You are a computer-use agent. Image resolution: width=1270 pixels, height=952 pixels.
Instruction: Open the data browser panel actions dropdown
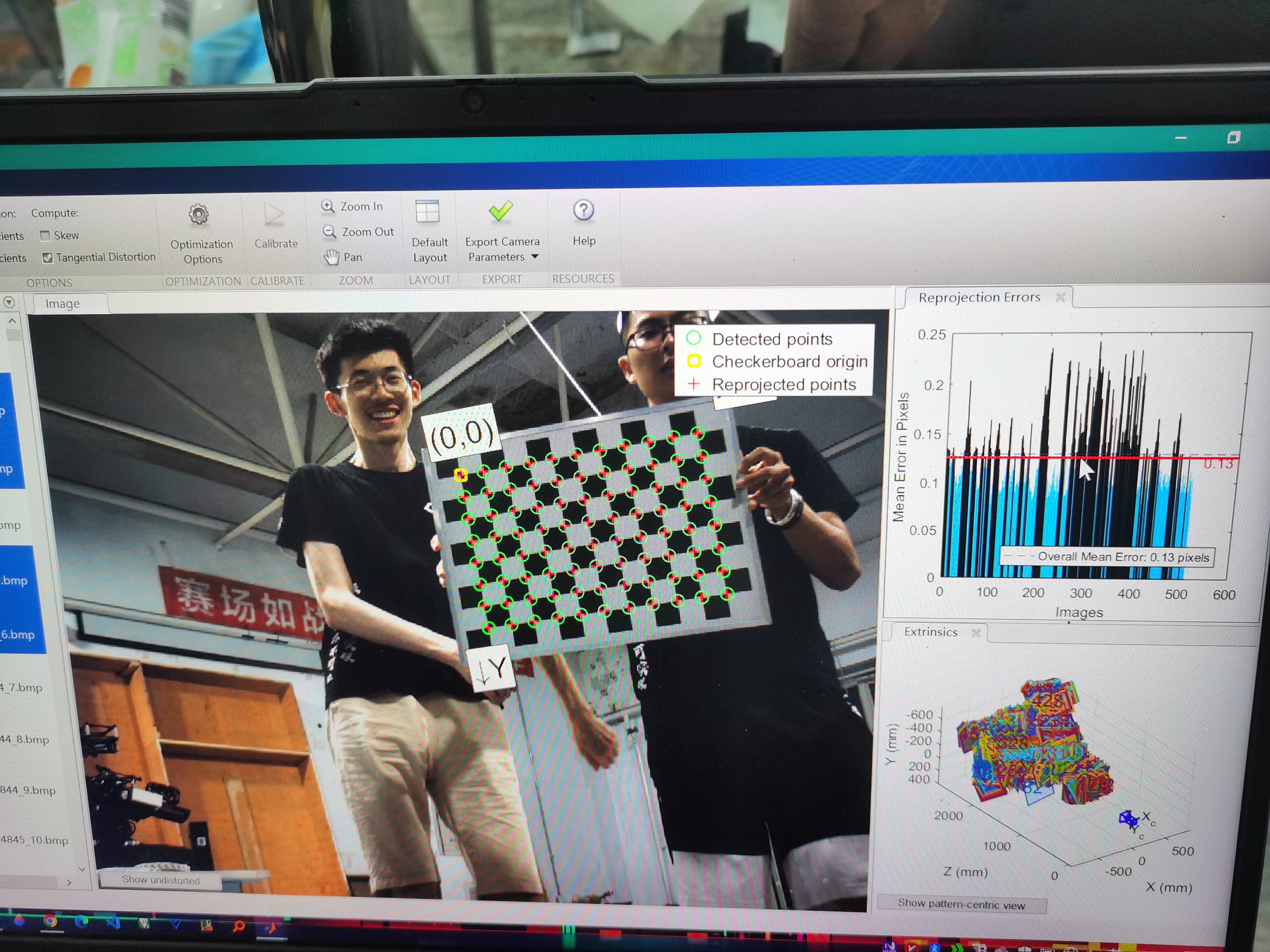pos(9,302)
